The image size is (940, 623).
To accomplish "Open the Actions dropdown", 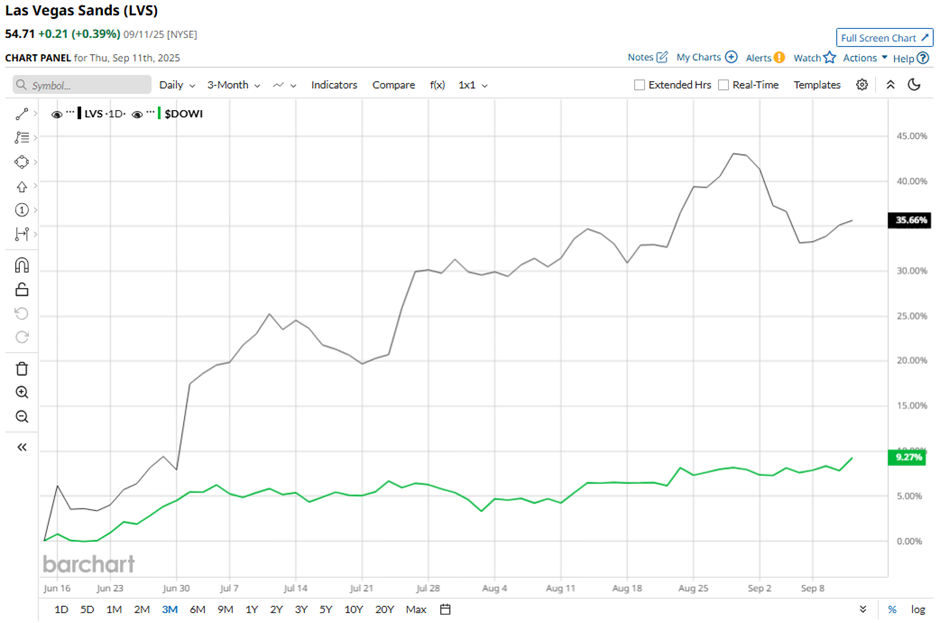I will pyautogui.click(x=865, y=58).
